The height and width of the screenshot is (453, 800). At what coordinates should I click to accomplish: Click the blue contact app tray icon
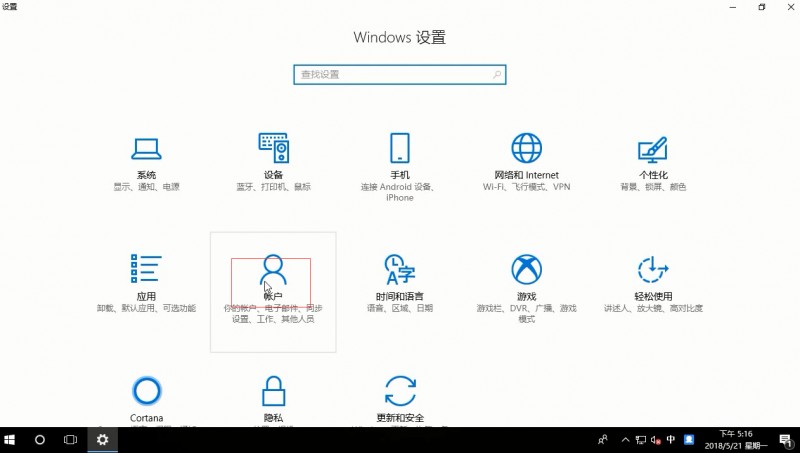(689, 440)
